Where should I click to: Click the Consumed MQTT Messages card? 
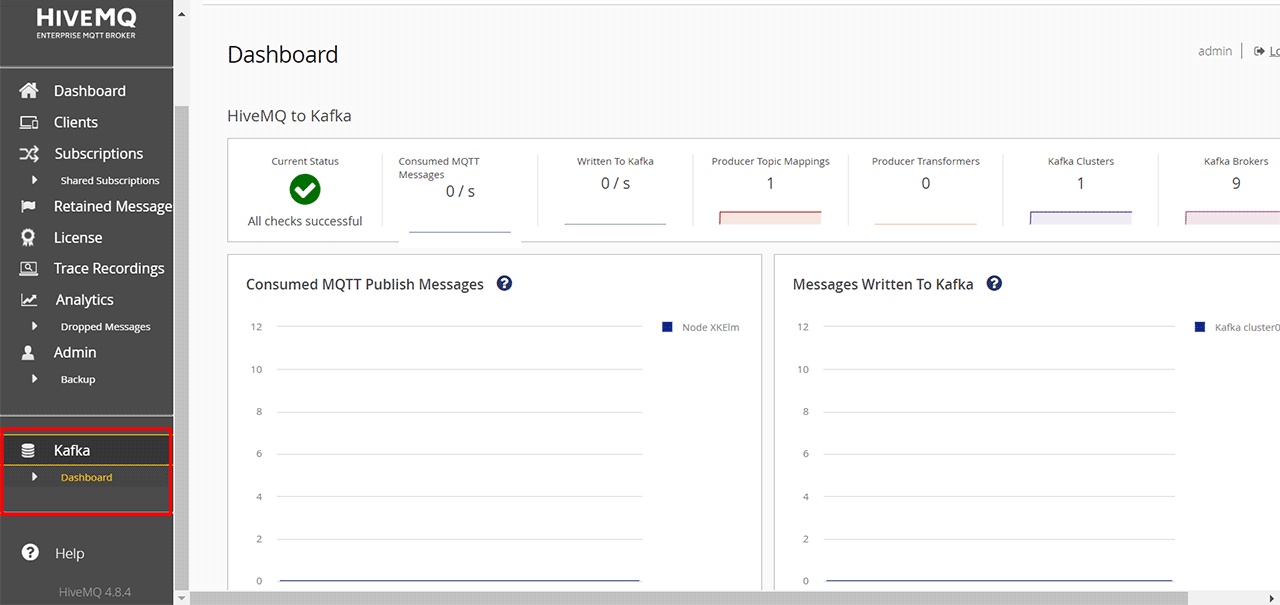point(460,190)
